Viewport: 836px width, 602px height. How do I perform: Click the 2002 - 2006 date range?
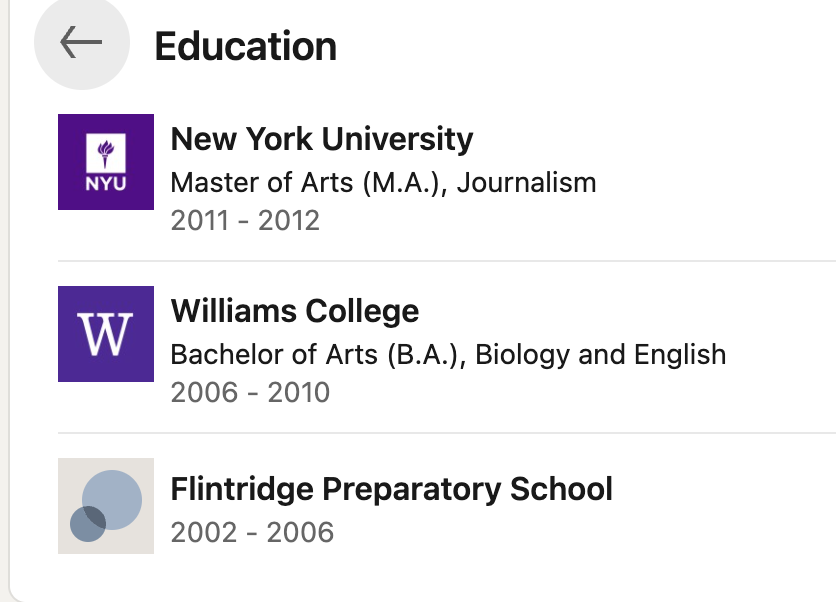click(252, 532)
